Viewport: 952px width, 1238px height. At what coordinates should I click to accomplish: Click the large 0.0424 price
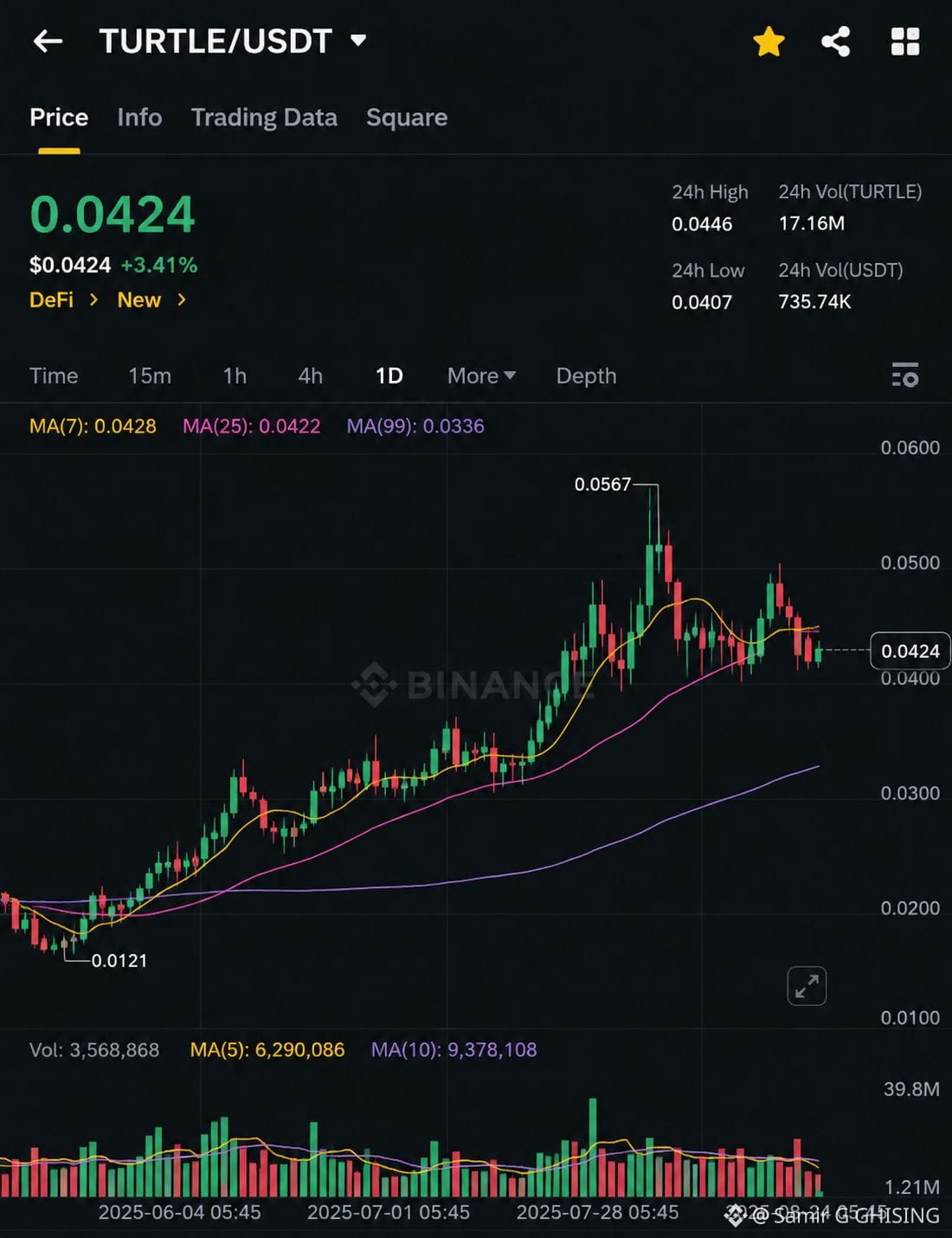click(x=113, y=215)
